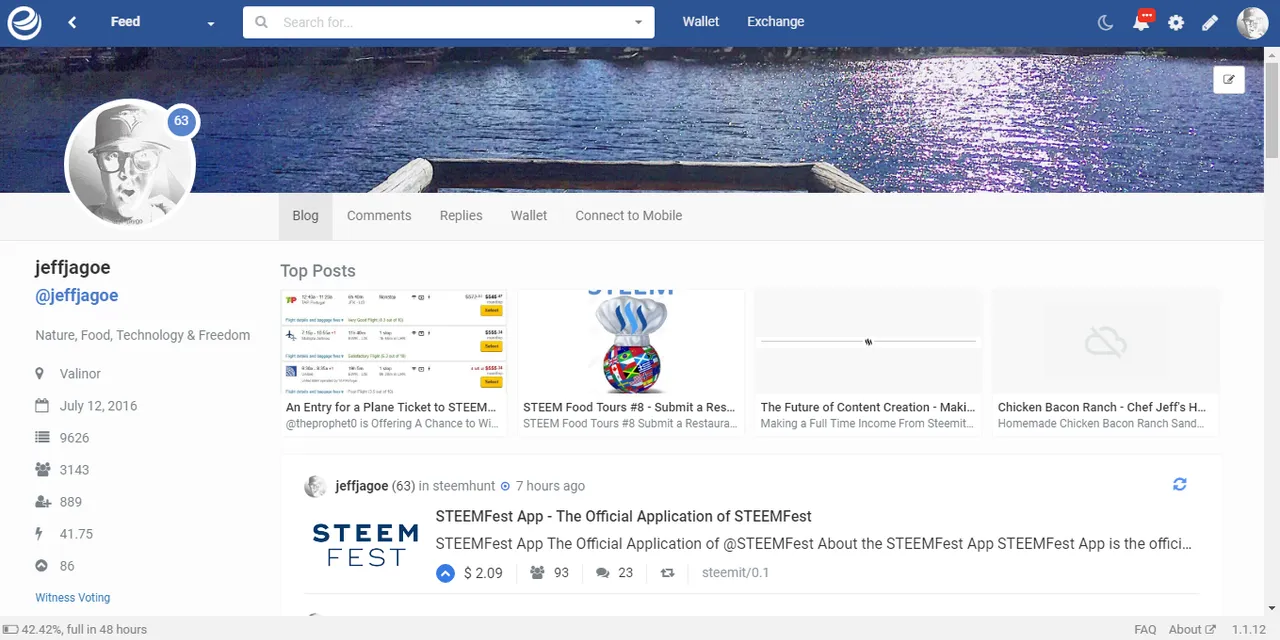Open comments icon beside 23
1280x640 pixels.
[602, 573]
